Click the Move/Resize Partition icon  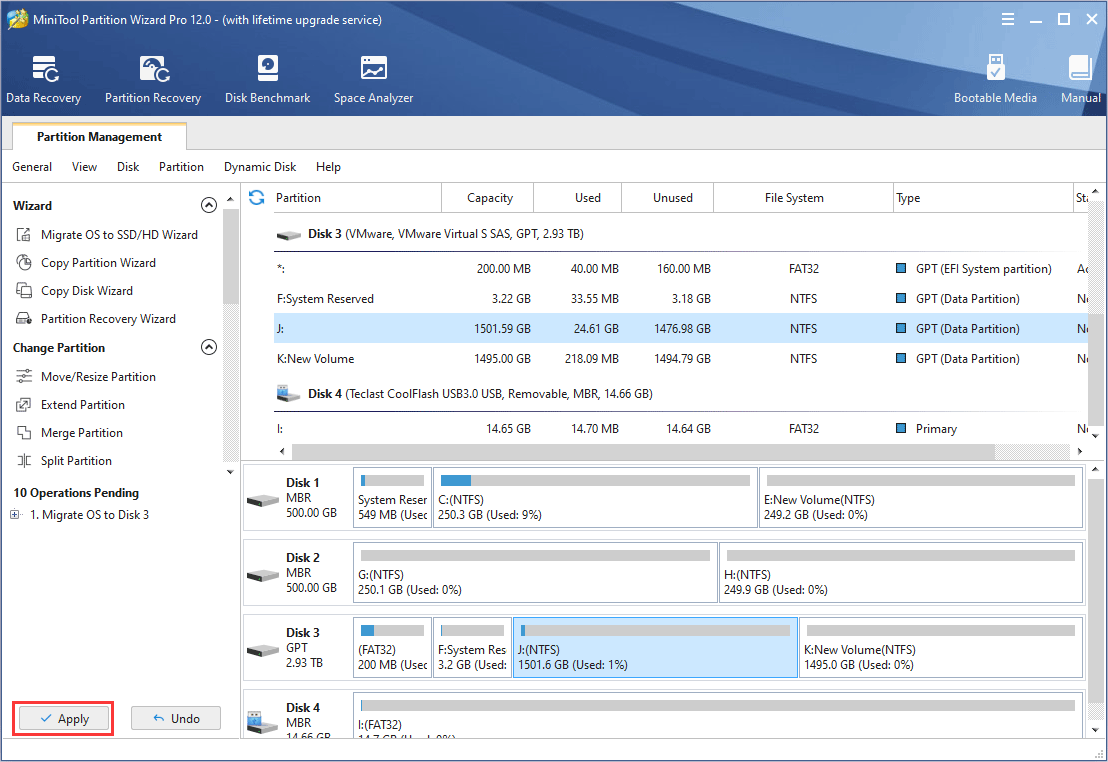24,376
